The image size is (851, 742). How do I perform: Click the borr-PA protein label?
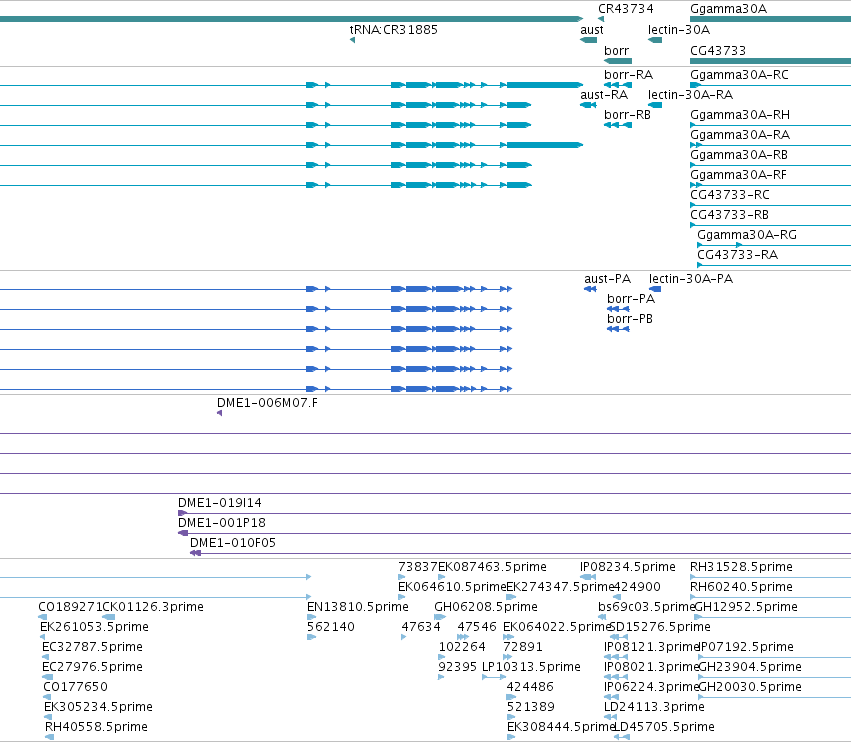coord(631,299)
